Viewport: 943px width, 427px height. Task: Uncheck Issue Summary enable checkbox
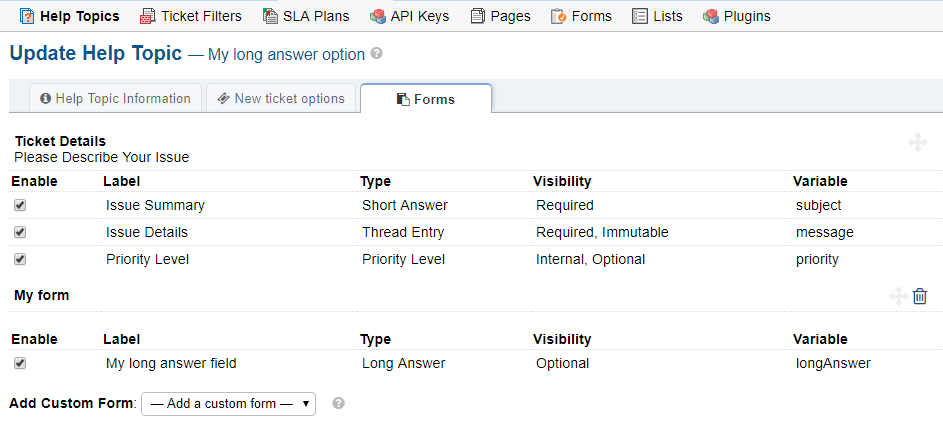[x=20, y=205]
